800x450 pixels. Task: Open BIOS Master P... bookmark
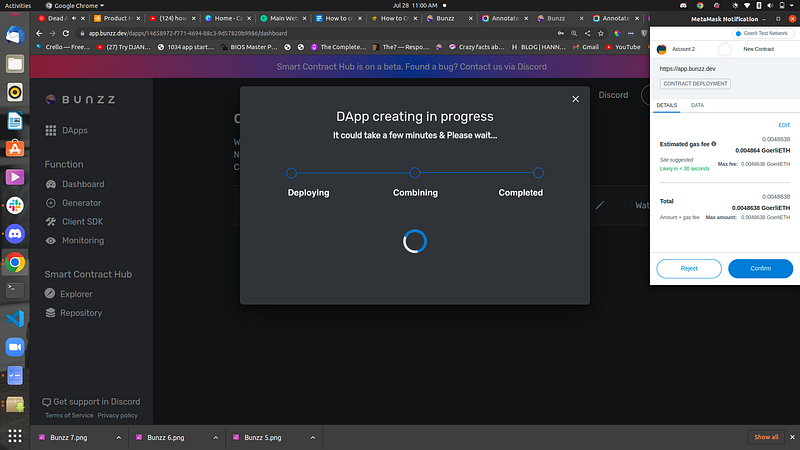[249, 47]
